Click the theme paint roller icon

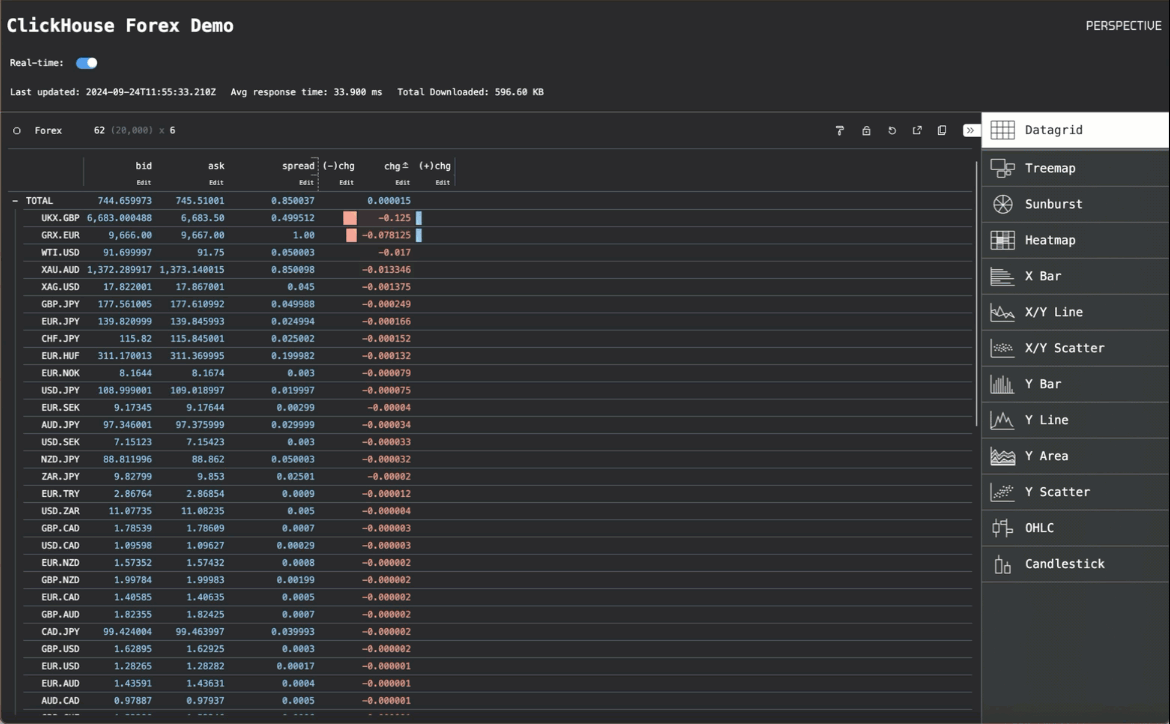(x=840, y=131)
